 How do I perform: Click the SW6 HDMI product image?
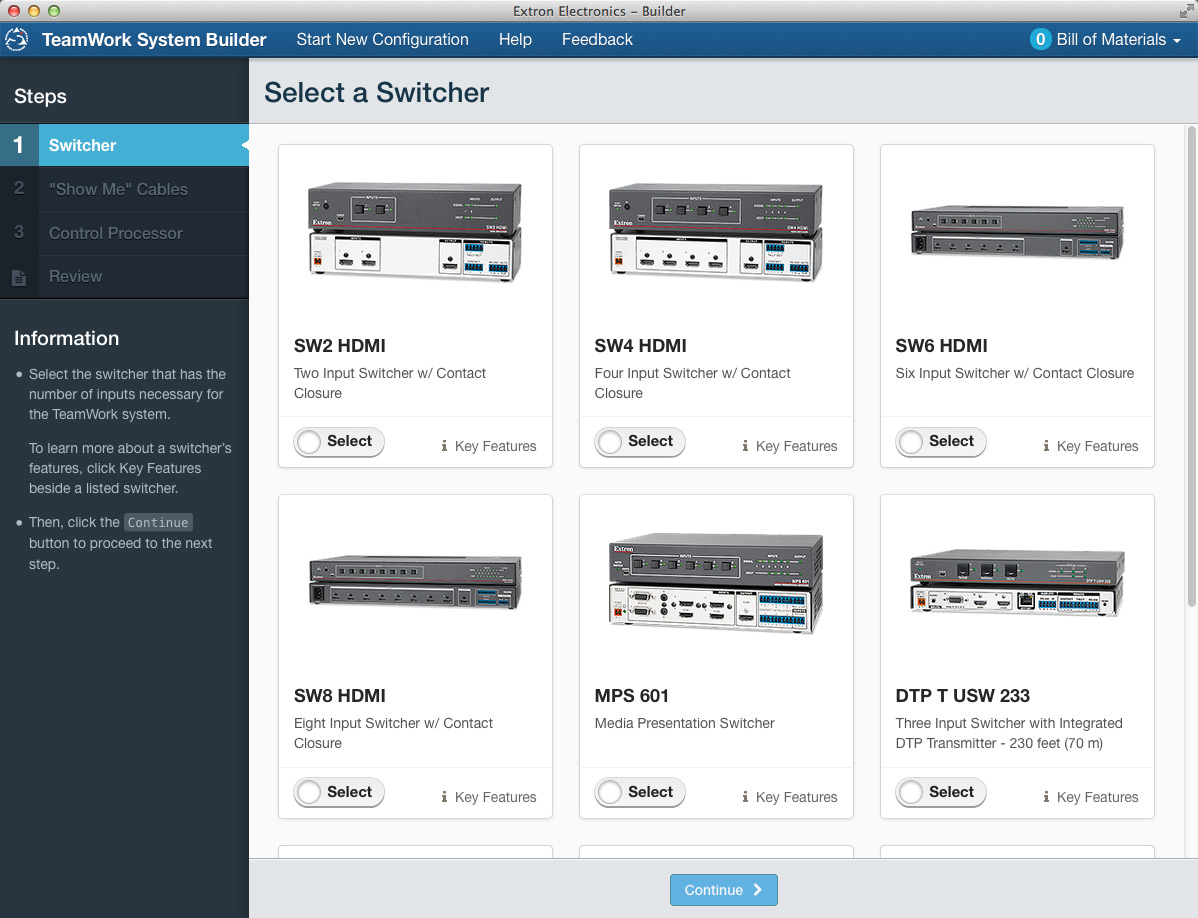pos(1017,232)
